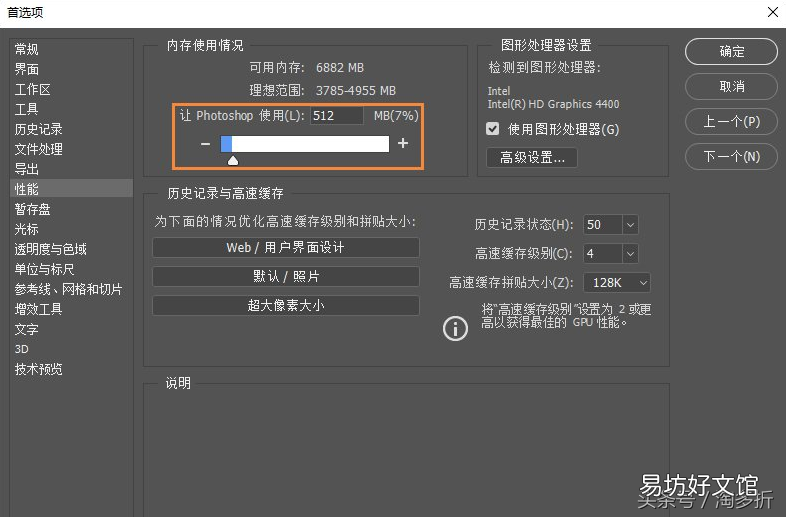
Task: Open the 透明度与色域 preferences category
Action: [x=51, y=249]
